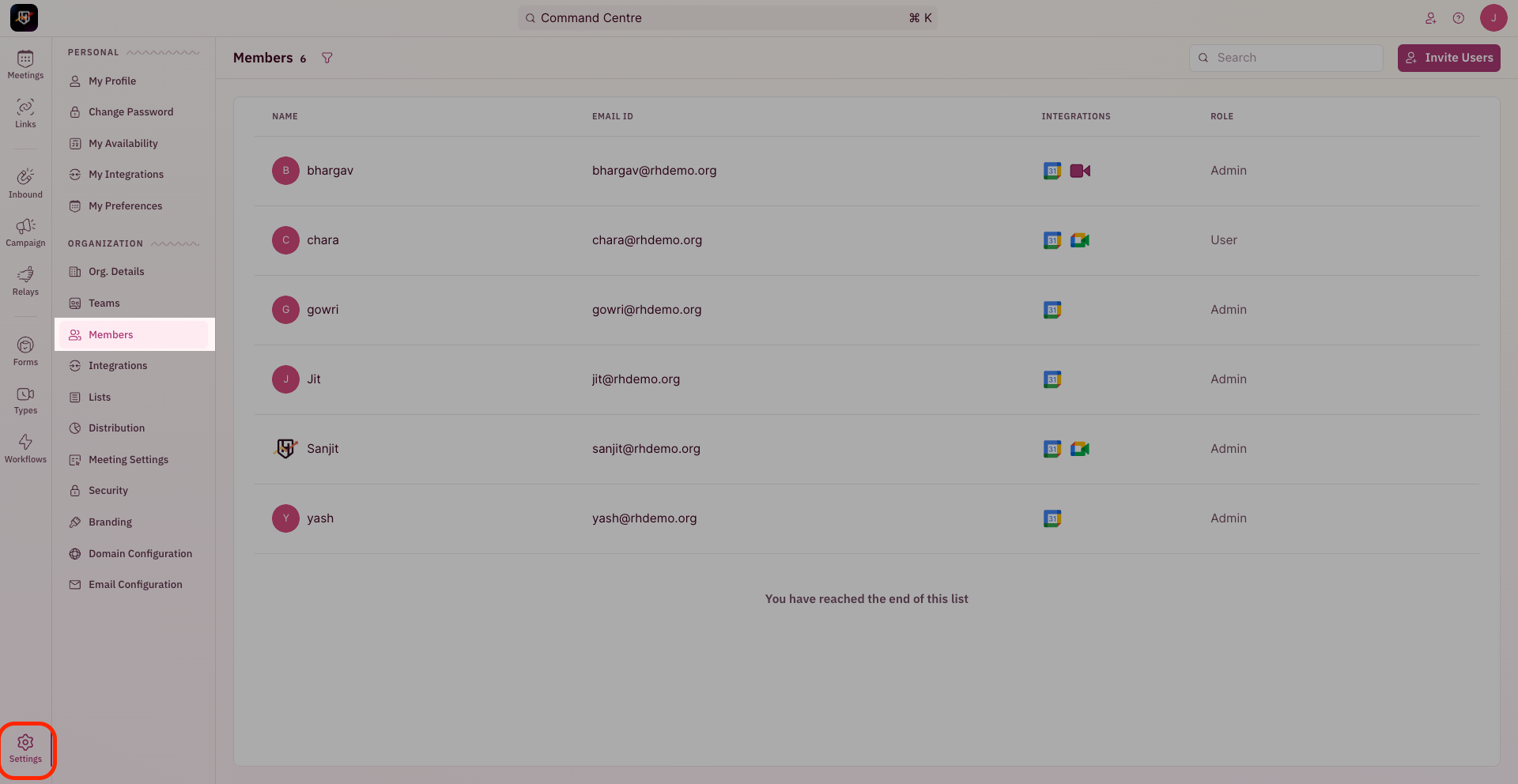Open the user avatar menu
The width and height of the screenshot is (1518, 784).
pyautogui.click(x=1493, y=17)
